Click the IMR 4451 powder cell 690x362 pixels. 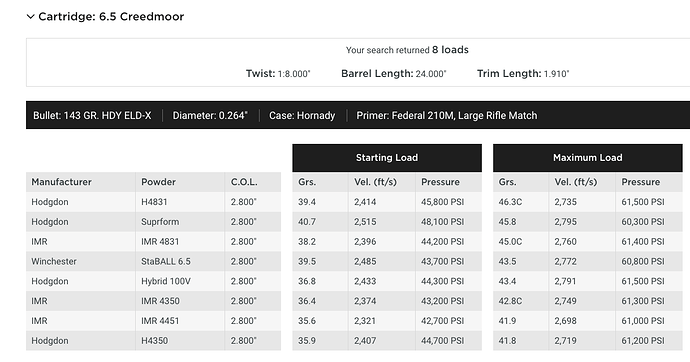coord(180,321)
